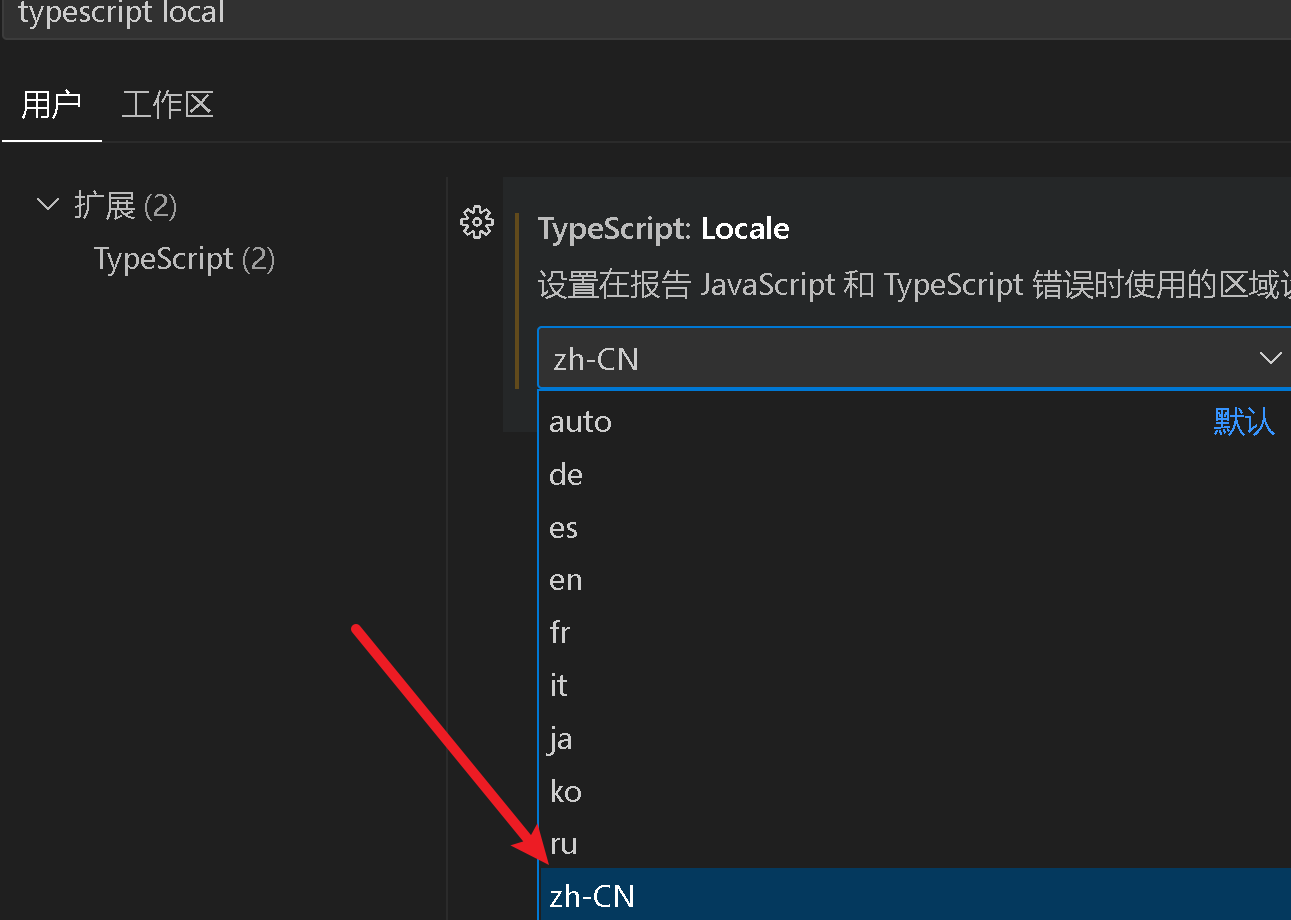1291x920 pixels.
Task: Switch to the 工作区 settings tab
Action: pyautogui.click(x=168, y=104)
